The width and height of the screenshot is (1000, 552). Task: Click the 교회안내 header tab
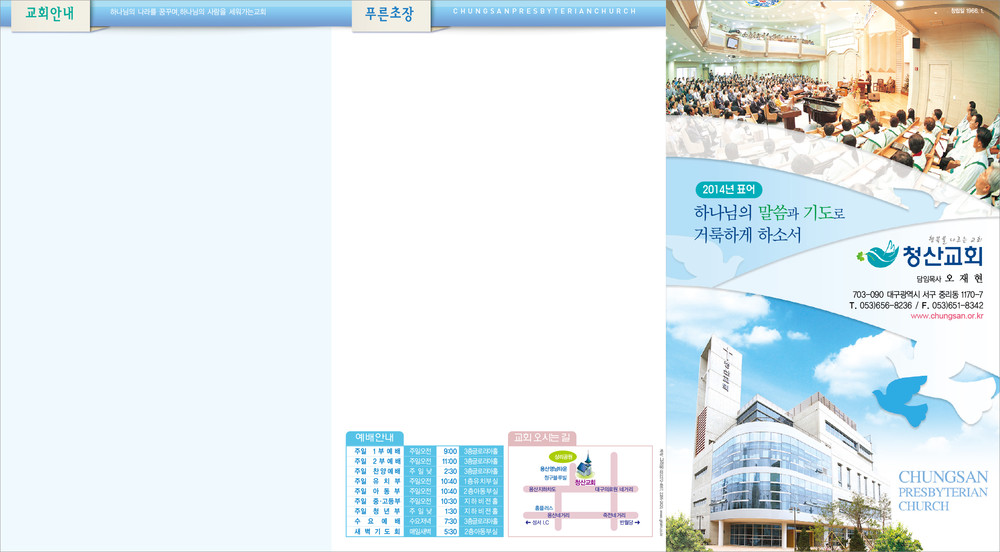tap(49, 15)
